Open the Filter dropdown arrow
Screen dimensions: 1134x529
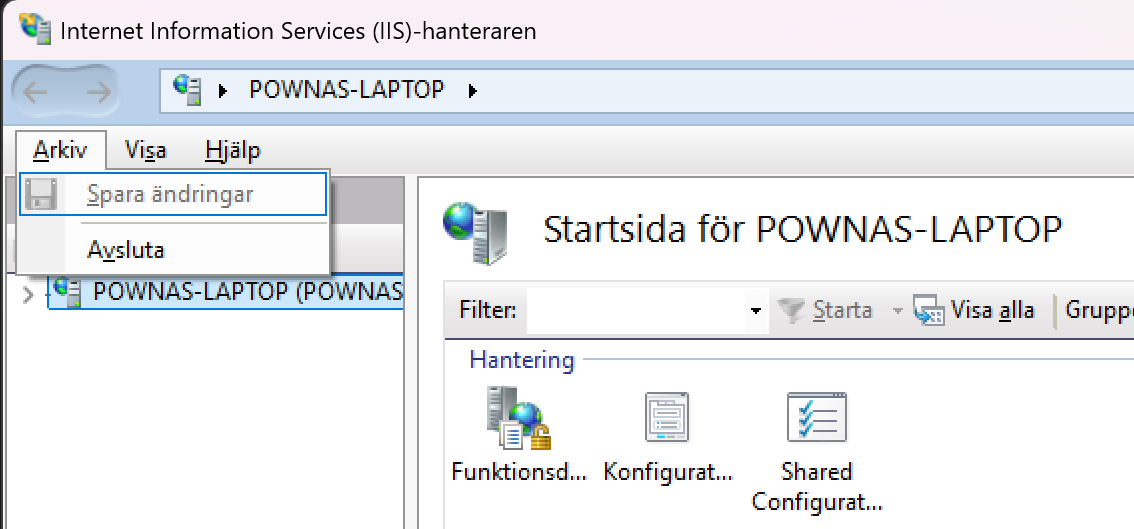pyautogui.click(x=755, y=311)
